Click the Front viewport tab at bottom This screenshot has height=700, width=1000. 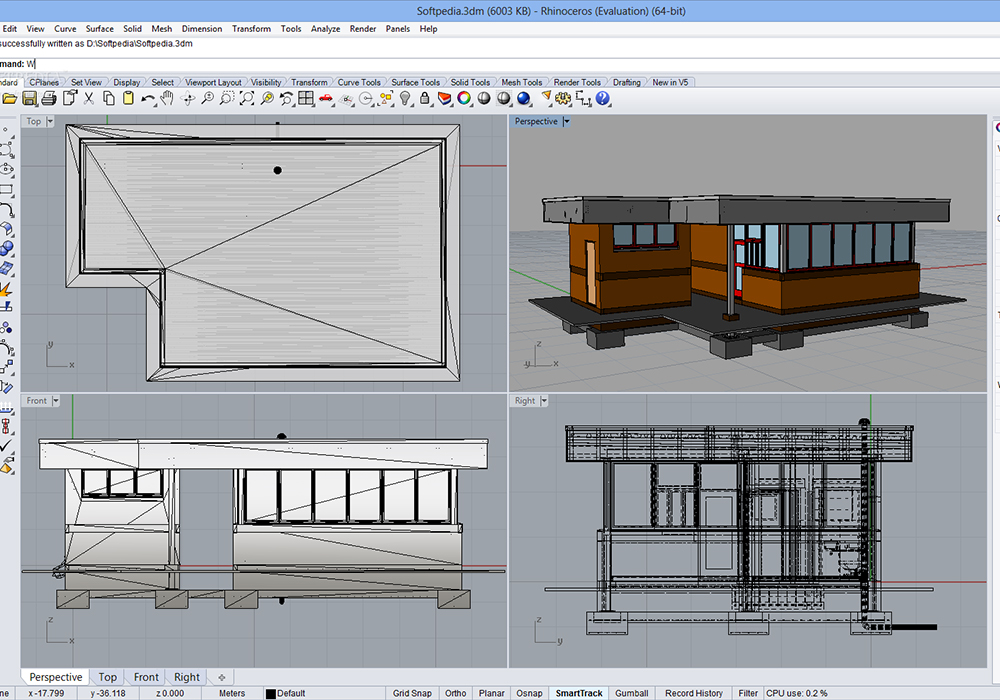click(146, 677)
